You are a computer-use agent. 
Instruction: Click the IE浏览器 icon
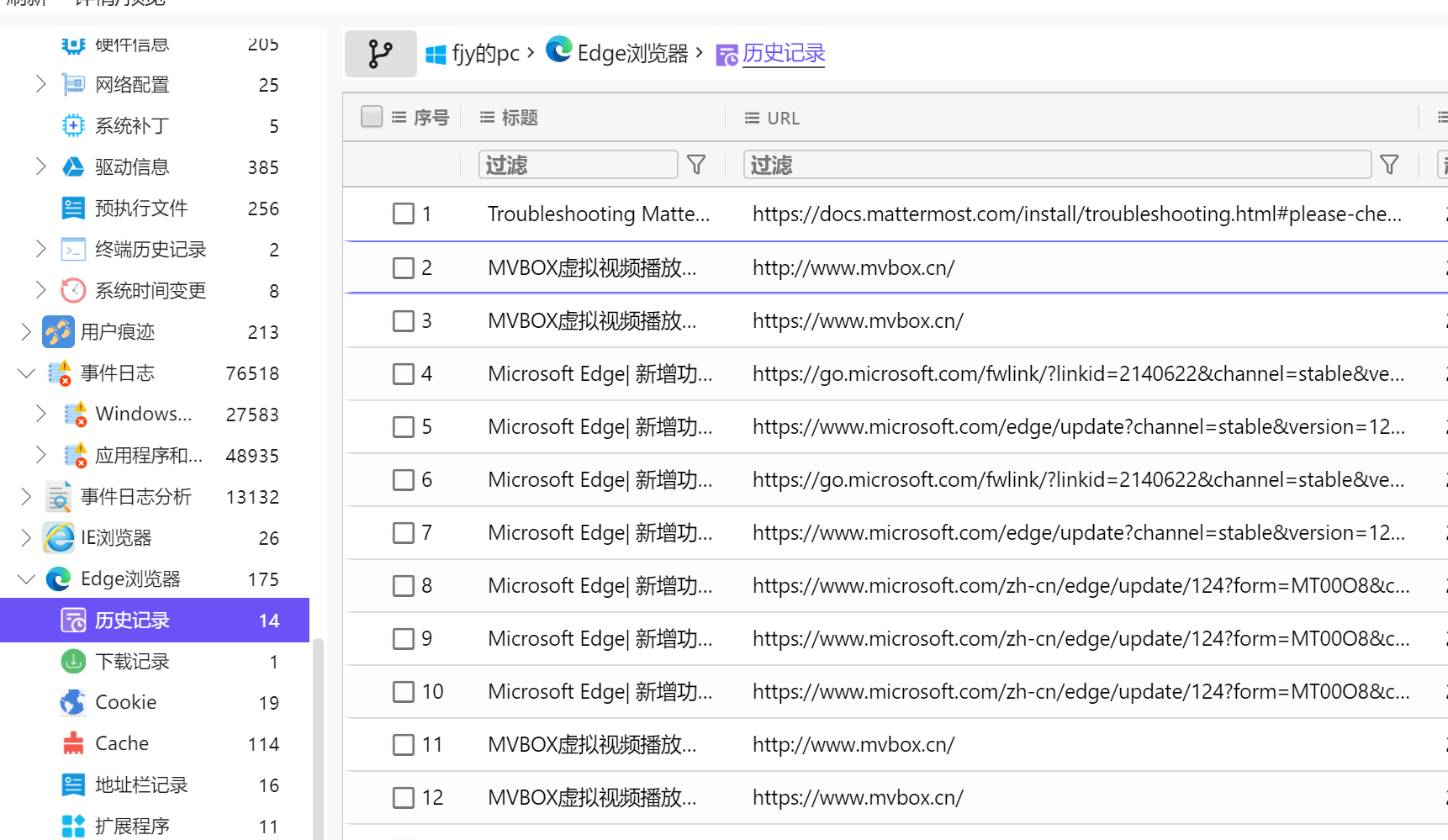point(59,538)
